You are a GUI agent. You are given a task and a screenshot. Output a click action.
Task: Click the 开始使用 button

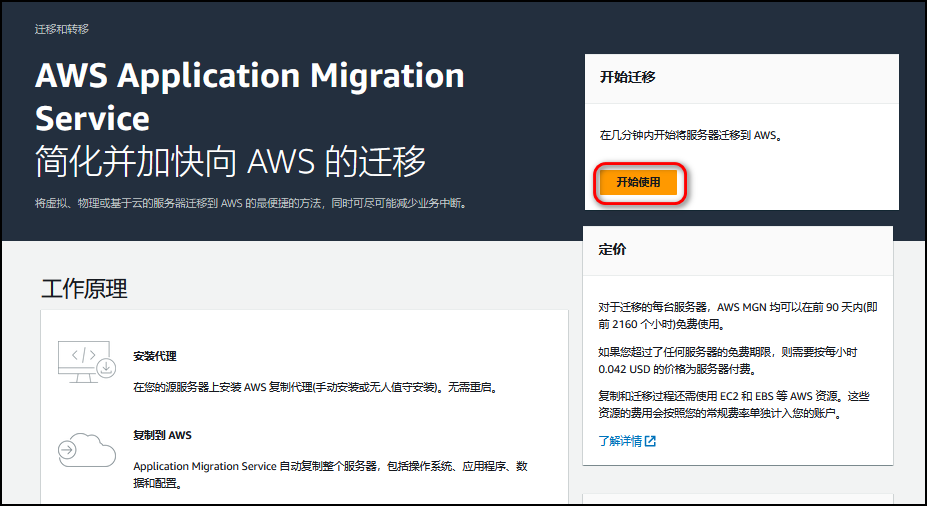click(638, 182)
